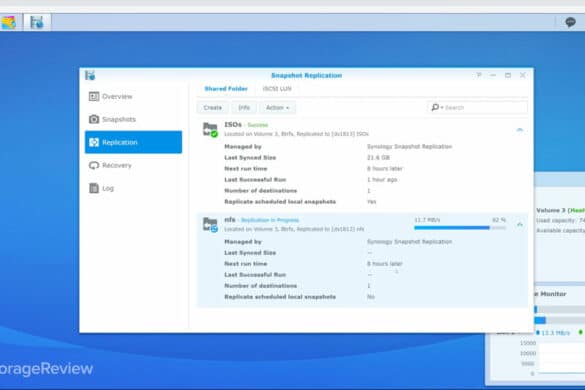Open the search filter dropdown arrow
The width and height of the screenshot is (585, 390).
[442, 108]
